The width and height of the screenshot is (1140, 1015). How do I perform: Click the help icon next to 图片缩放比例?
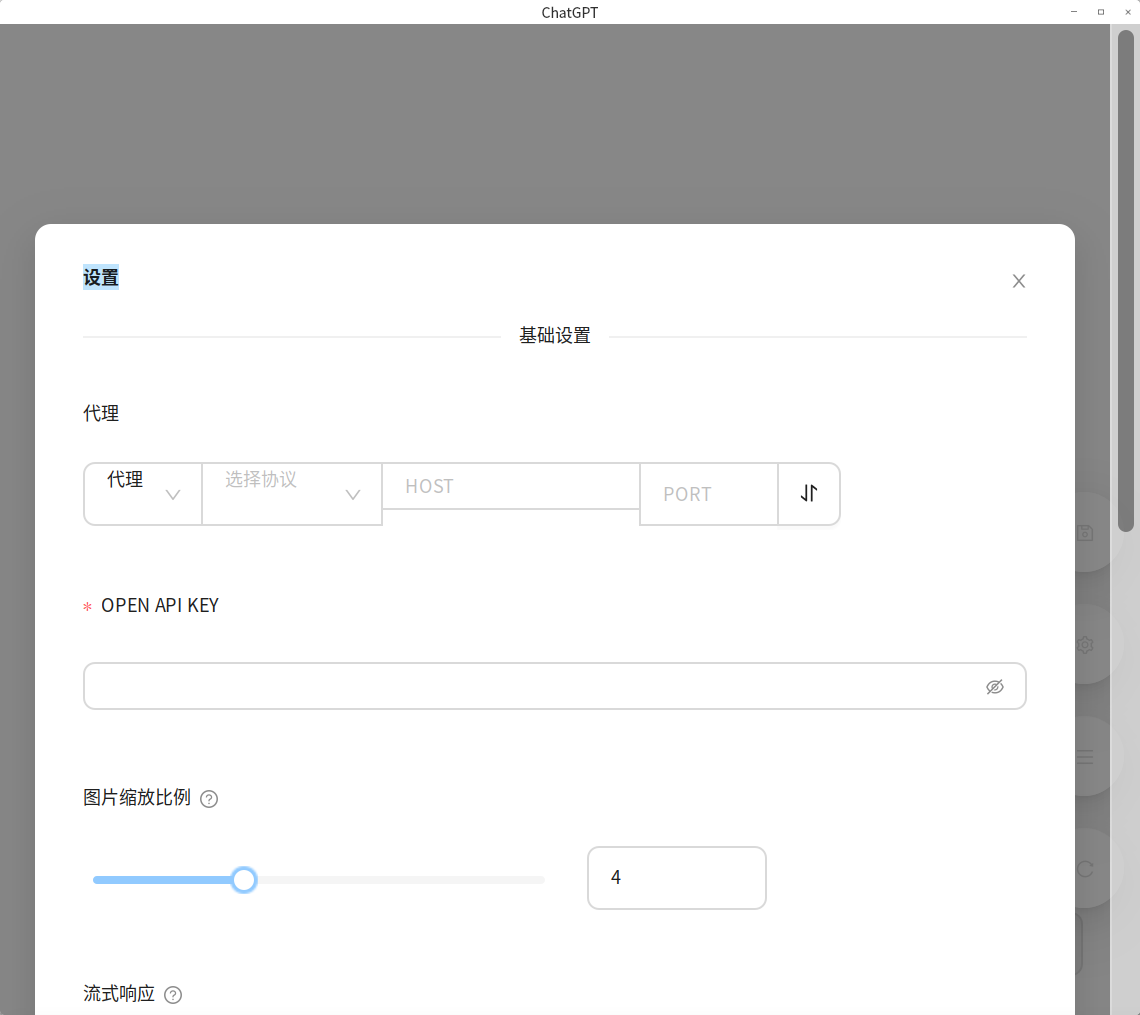[209, 799]
